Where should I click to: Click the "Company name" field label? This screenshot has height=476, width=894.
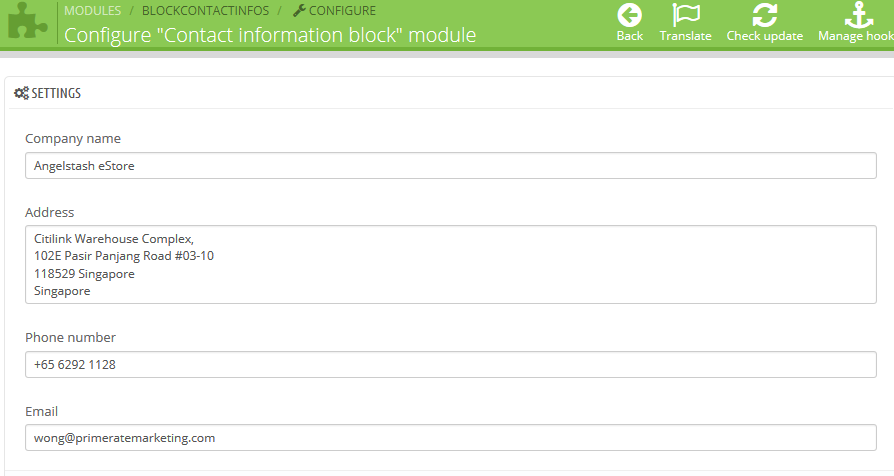73,139
